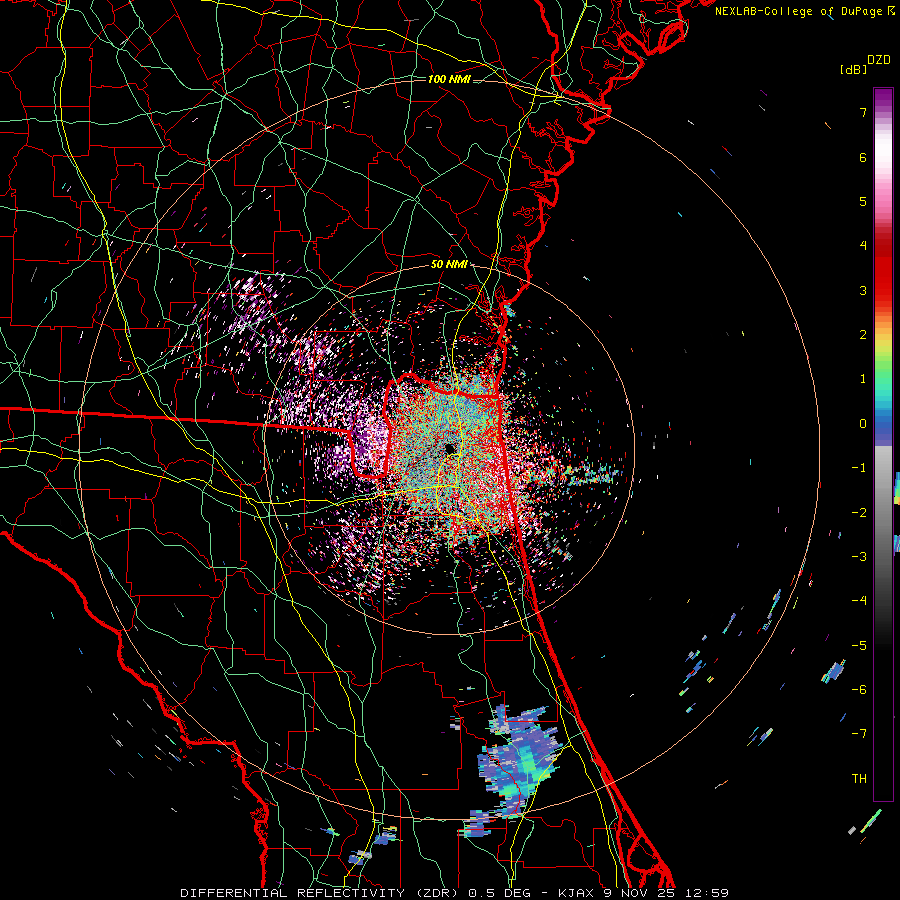The height and width of the screenshot is (900, 900).
Task: Click the 7 value on the color scale
Action: tap(863, 112)
